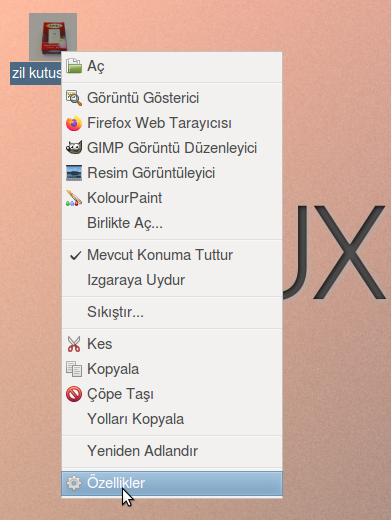Click the Resim Görüntüleyici picture icon
Image resolution: width=391 pixels, height=520 pixels.
[74, 173]
